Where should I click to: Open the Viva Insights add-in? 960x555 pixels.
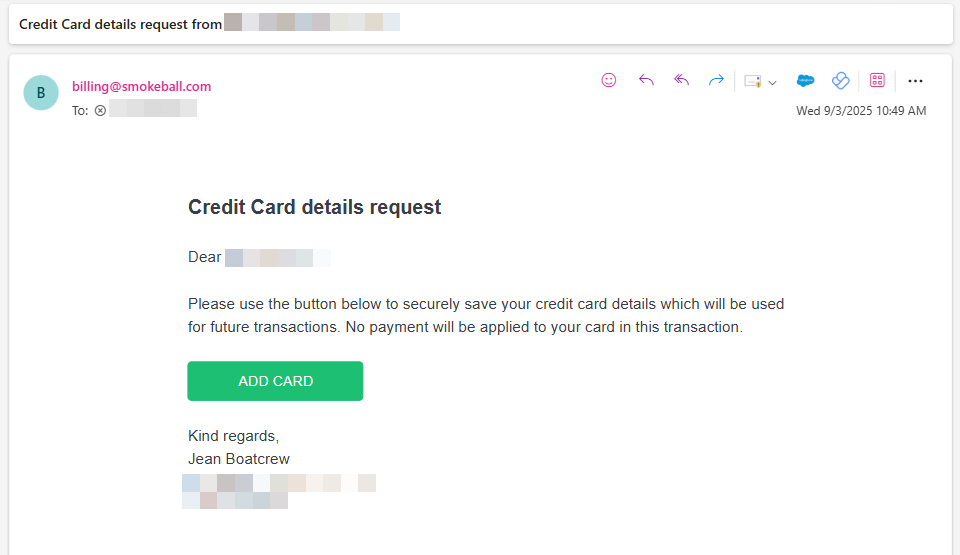coord(841,81)
